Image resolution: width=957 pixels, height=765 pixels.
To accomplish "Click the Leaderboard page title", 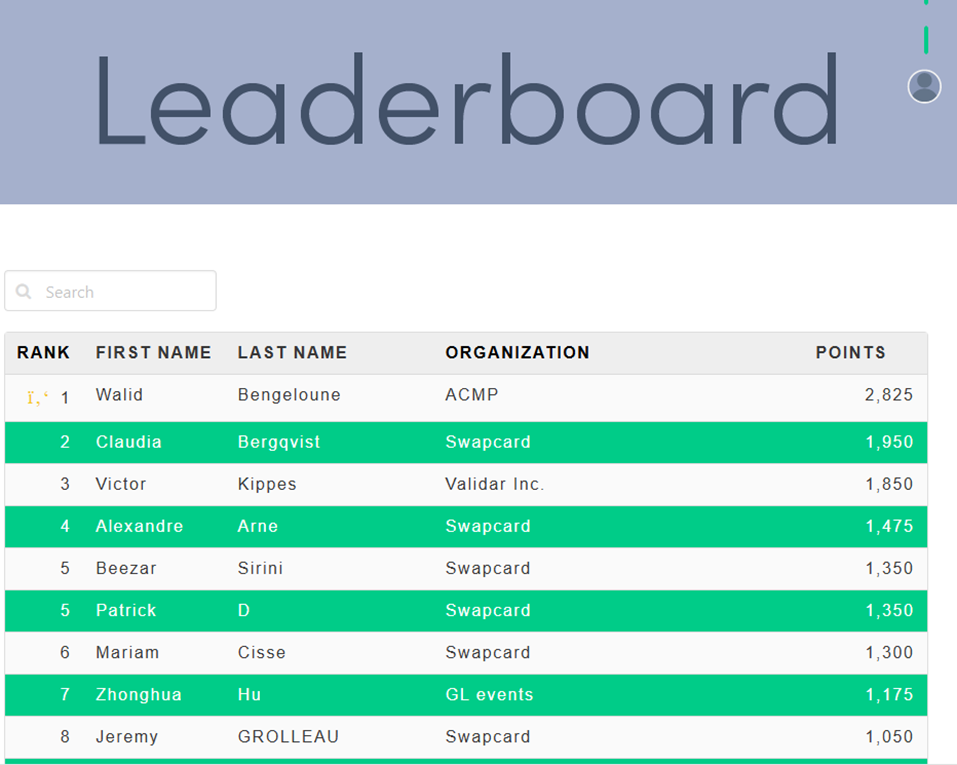I will pyautogui.click(x=466, y=102).
